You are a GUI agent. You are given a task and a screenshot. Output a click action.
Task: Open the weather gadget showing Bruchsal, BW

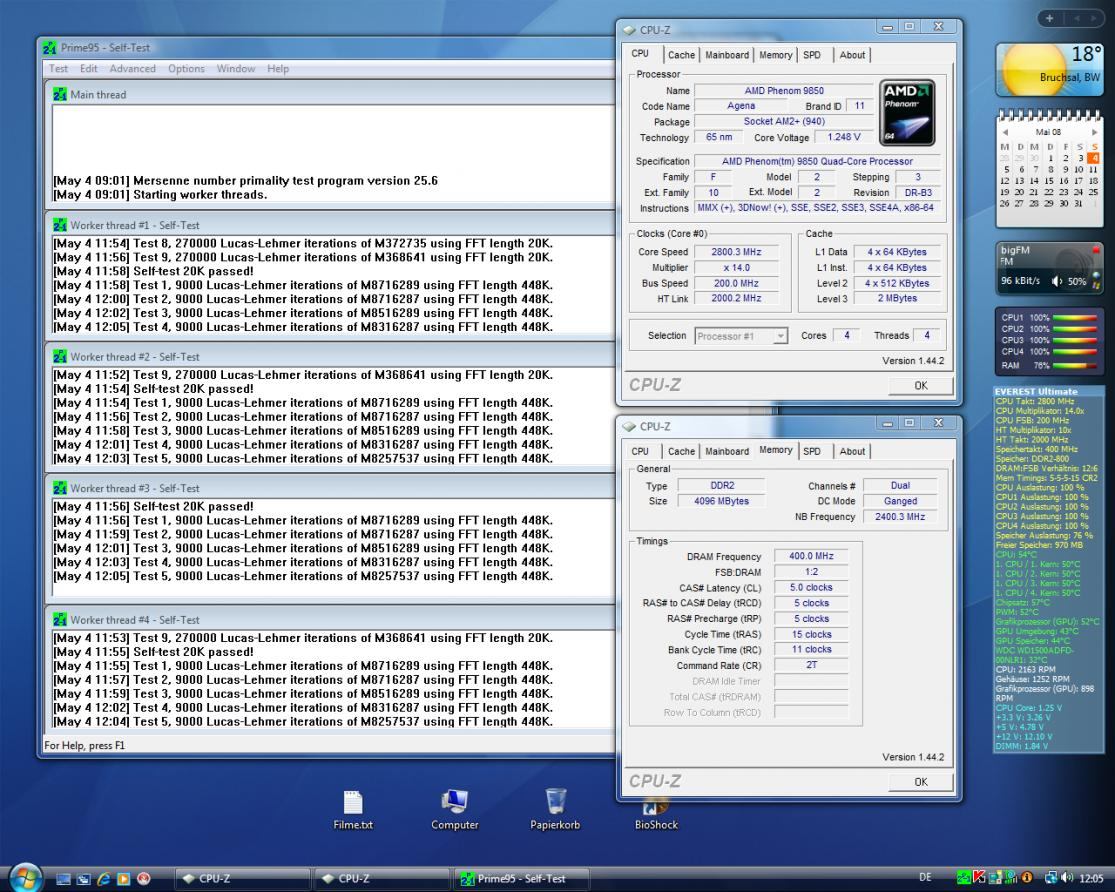point(1050,70)
